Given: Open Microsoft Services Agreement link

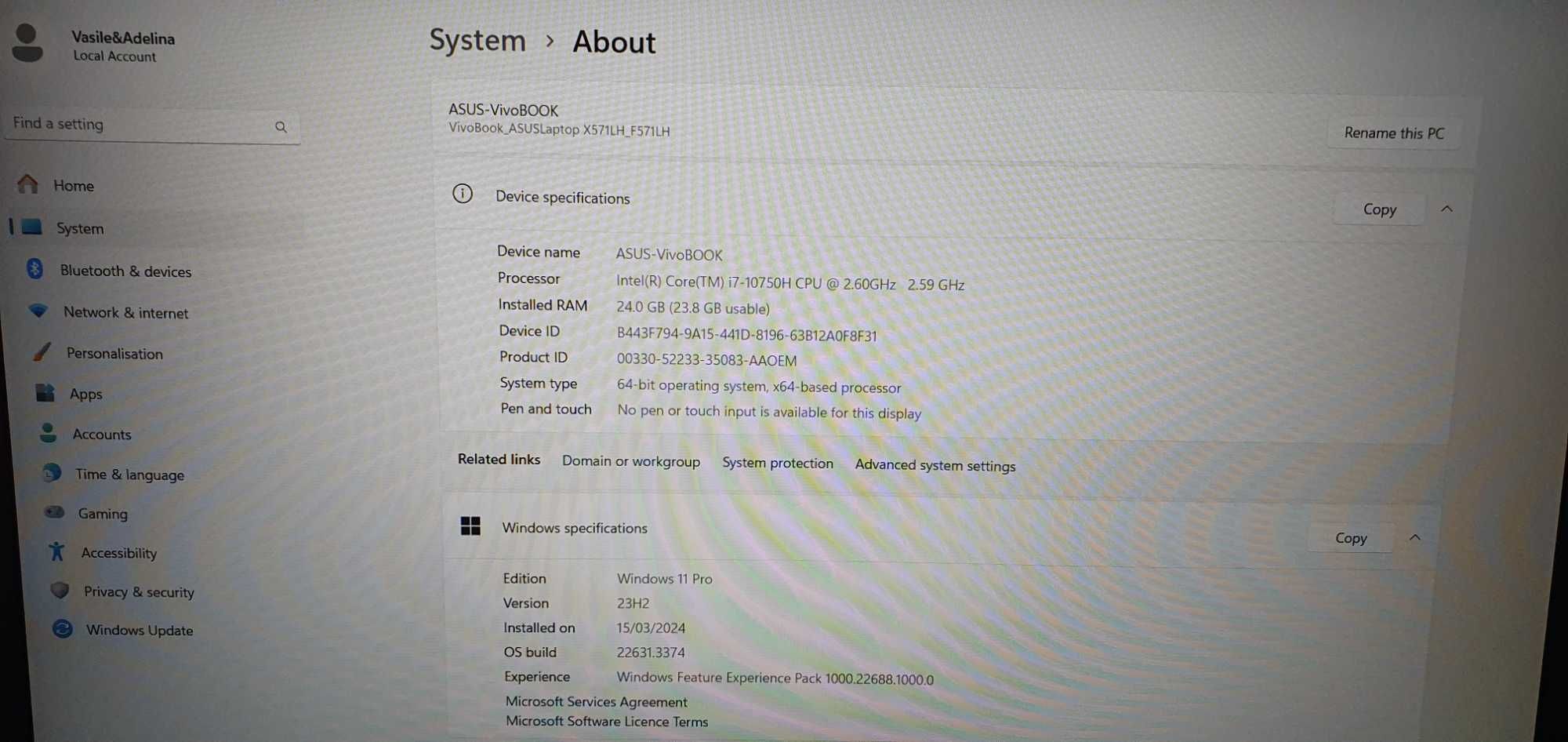Looking at the screenshot, I should [x=596, y=702].
